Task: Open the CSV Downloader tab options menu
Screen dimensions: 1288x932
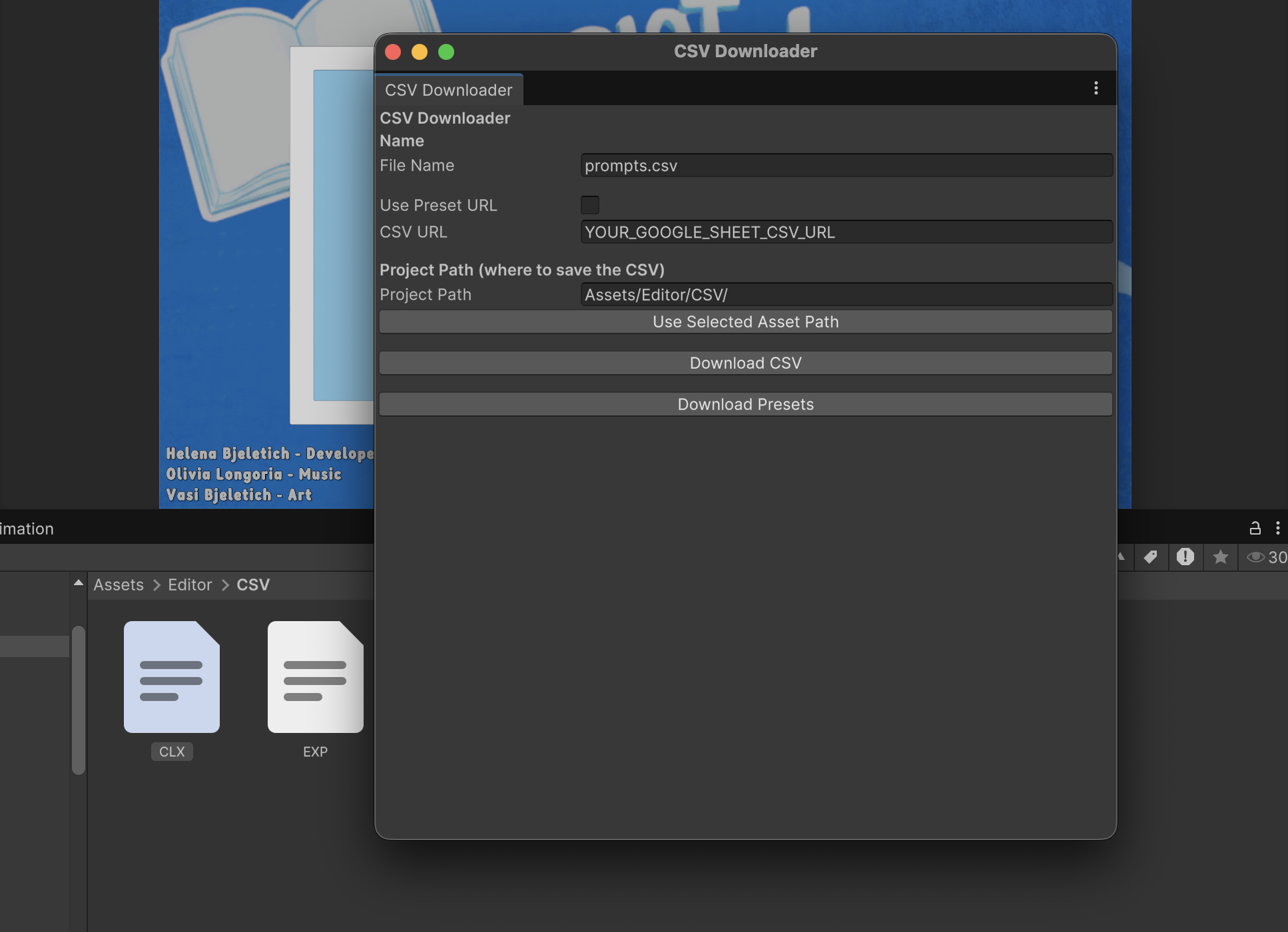Action: click(1096, 89)
